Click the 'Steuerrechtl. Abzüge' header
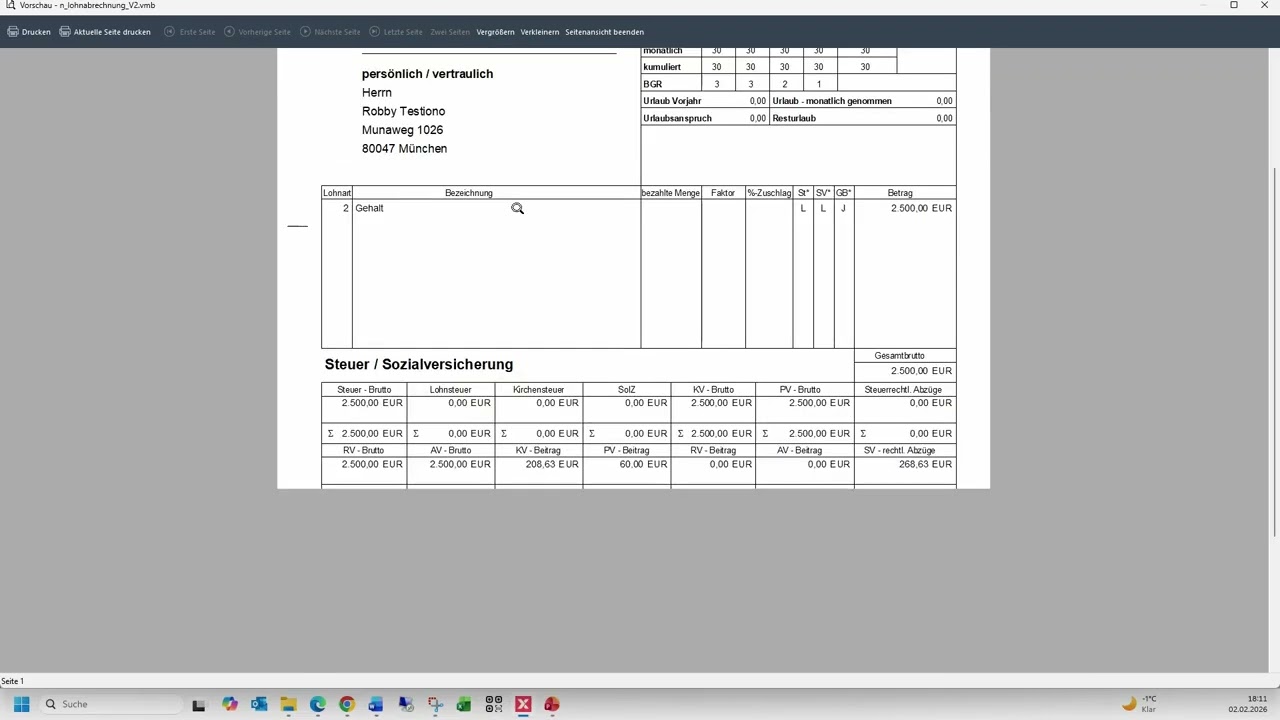Screen dimensions: 1280x720 click(x=903, y=390)
